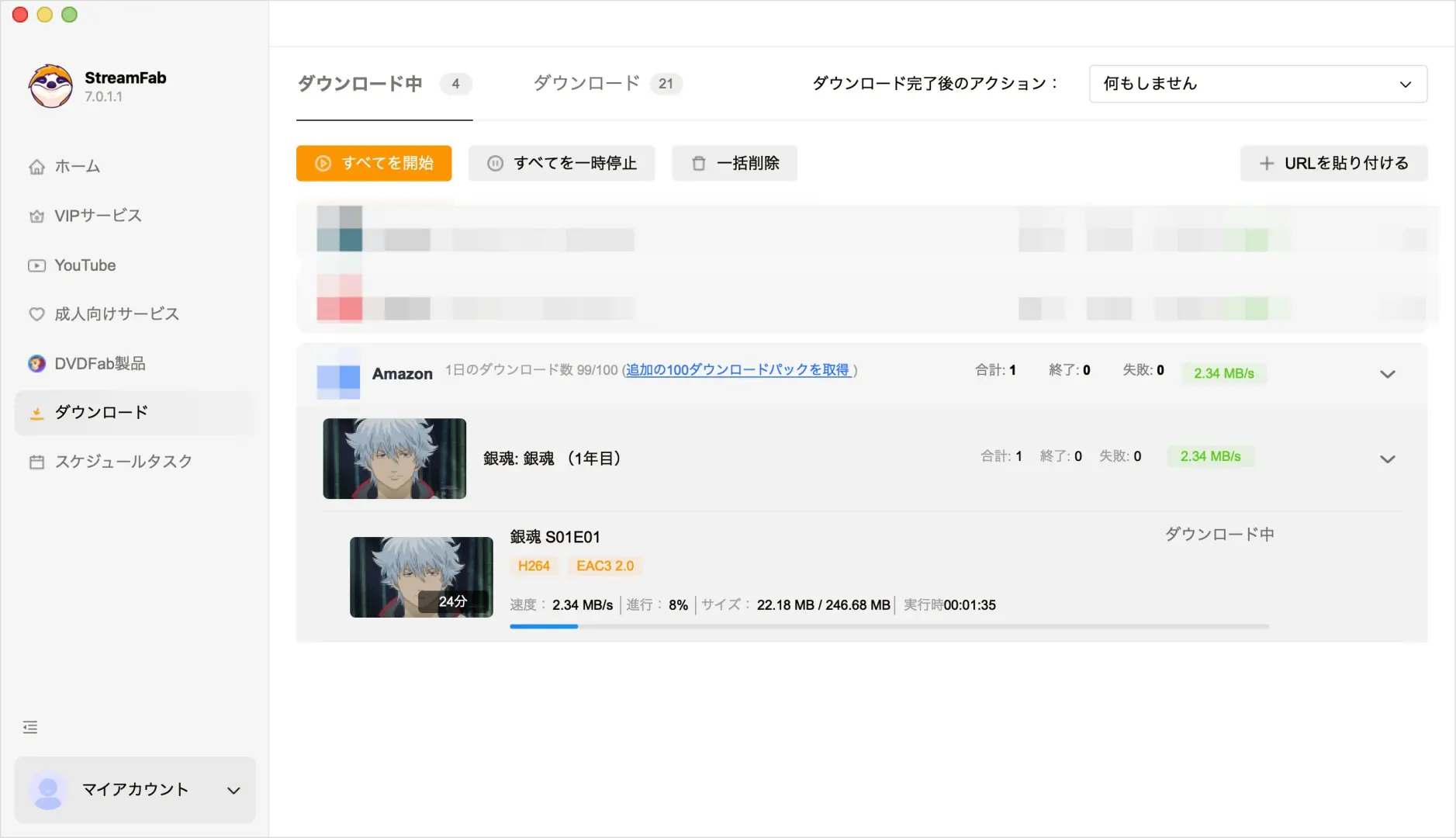
Task: Click the YouTube play icon
Action: [36, 265]
